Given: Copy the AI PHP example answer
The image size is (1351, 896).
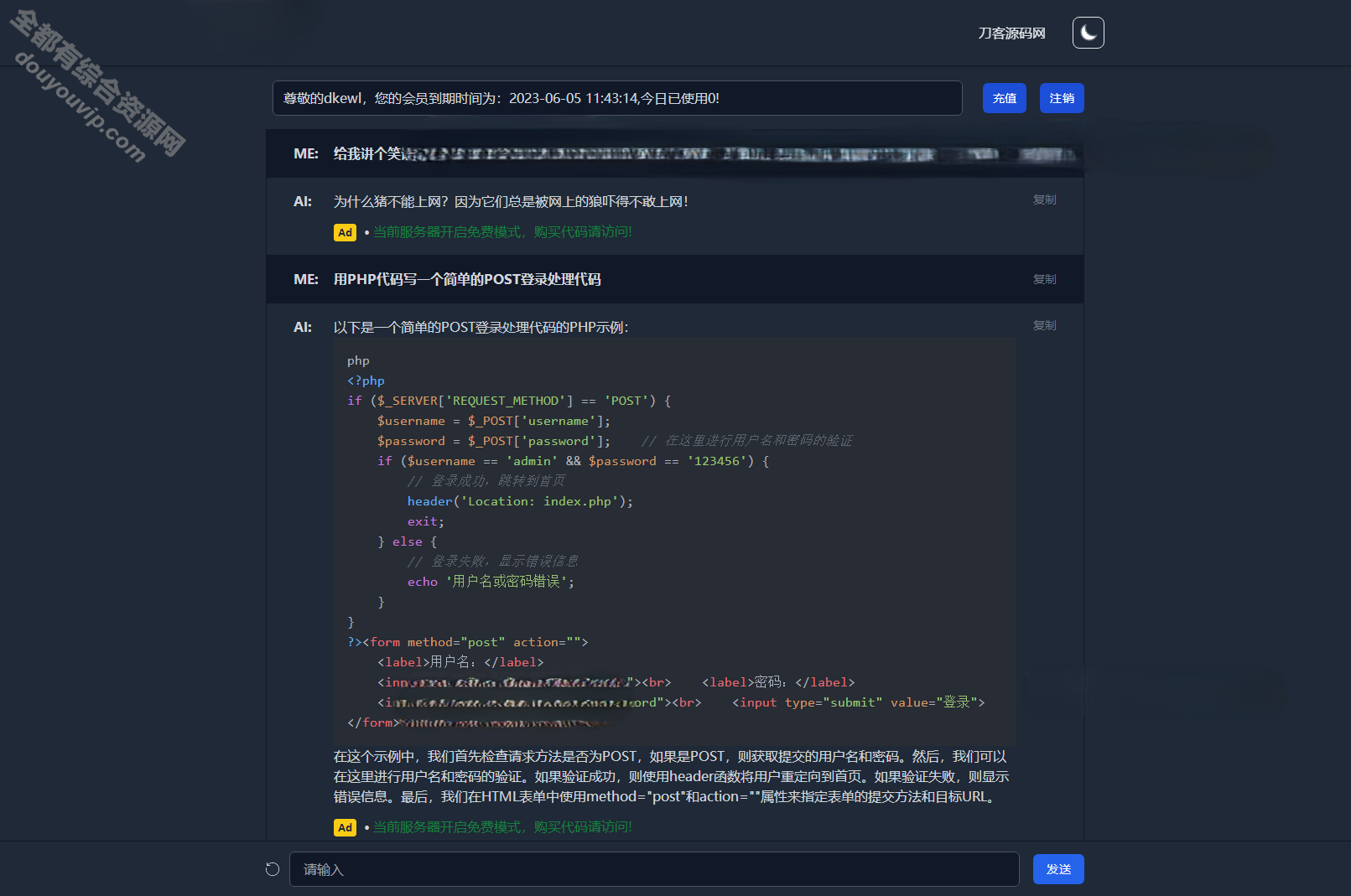Looking at the screenshot, I should (1044, 325).
